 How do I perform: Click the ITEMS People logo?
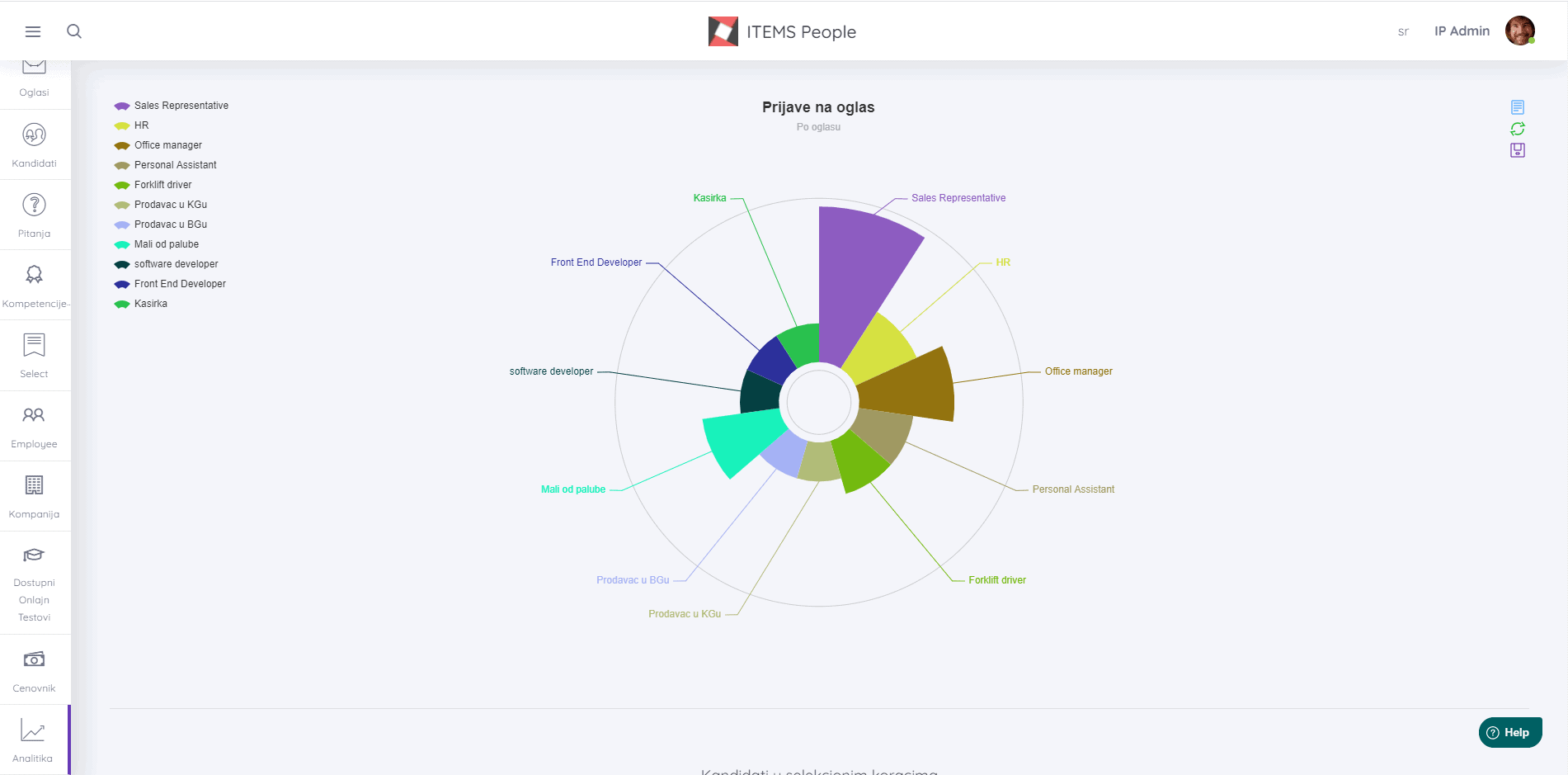tap(782, 31)
